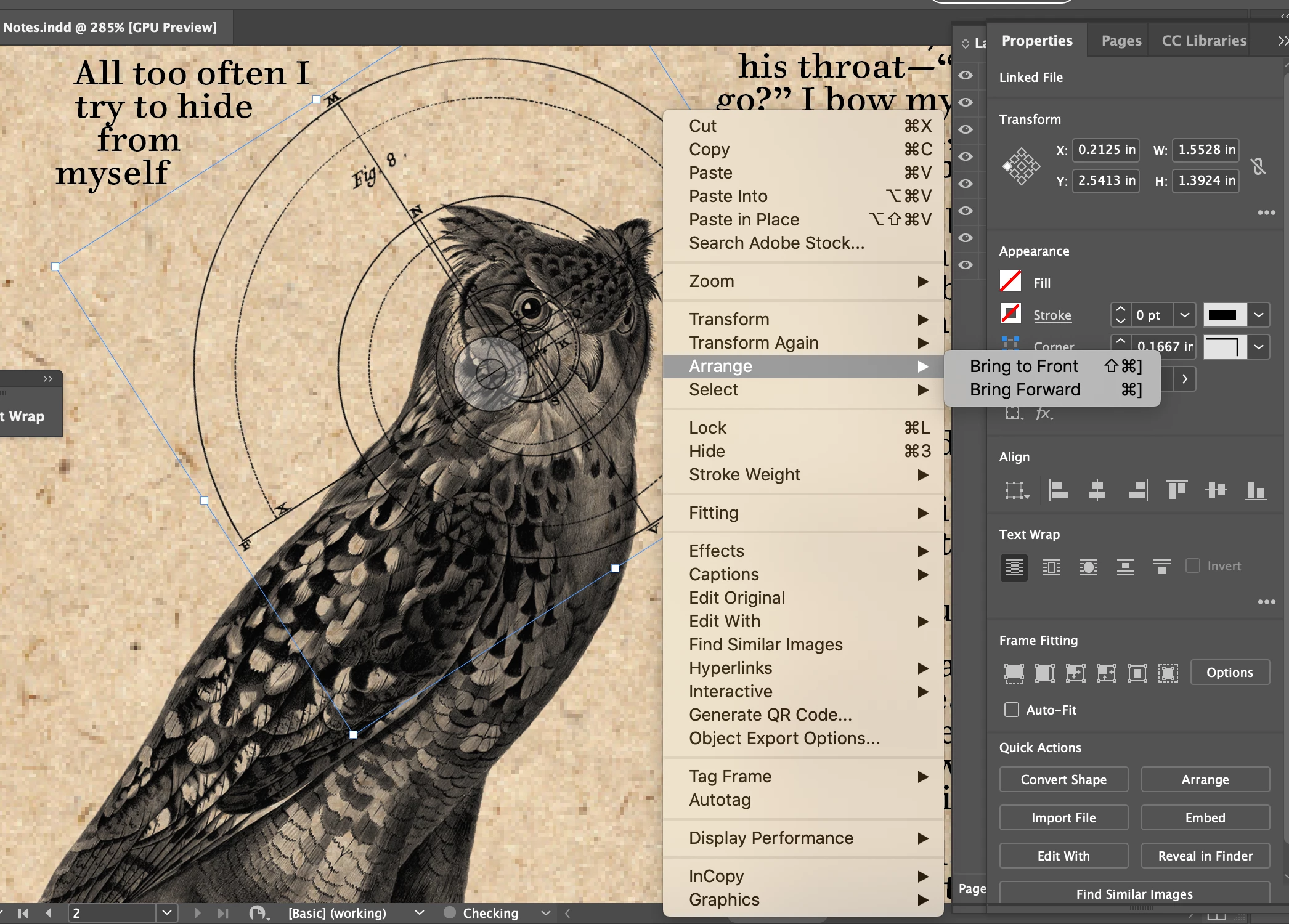Switch to the Pages tab
The width and height of the screenshot is (1289, 924).
(x=1121, y=41)
